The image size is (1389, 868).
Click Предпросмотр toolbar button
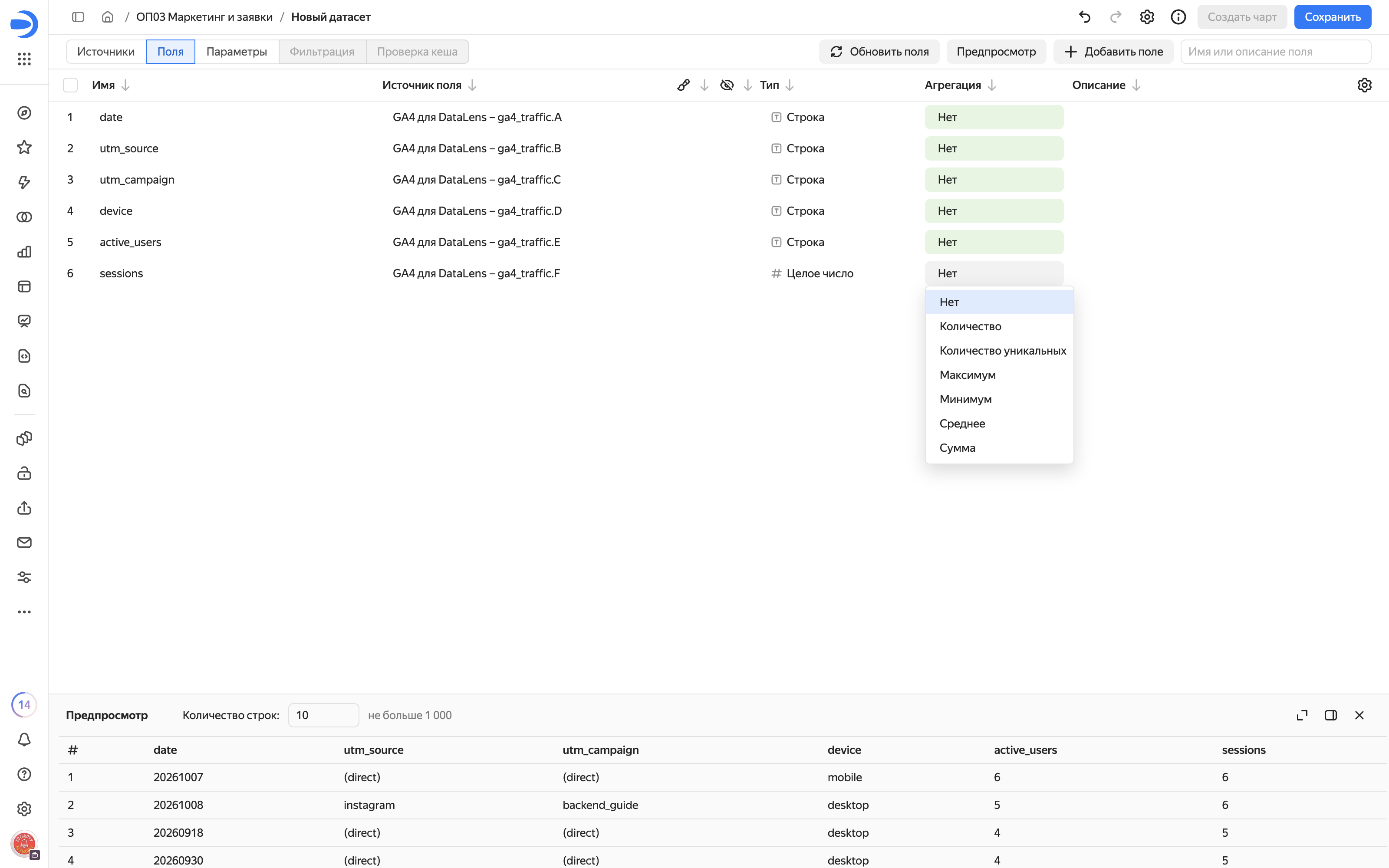[996, 52]
